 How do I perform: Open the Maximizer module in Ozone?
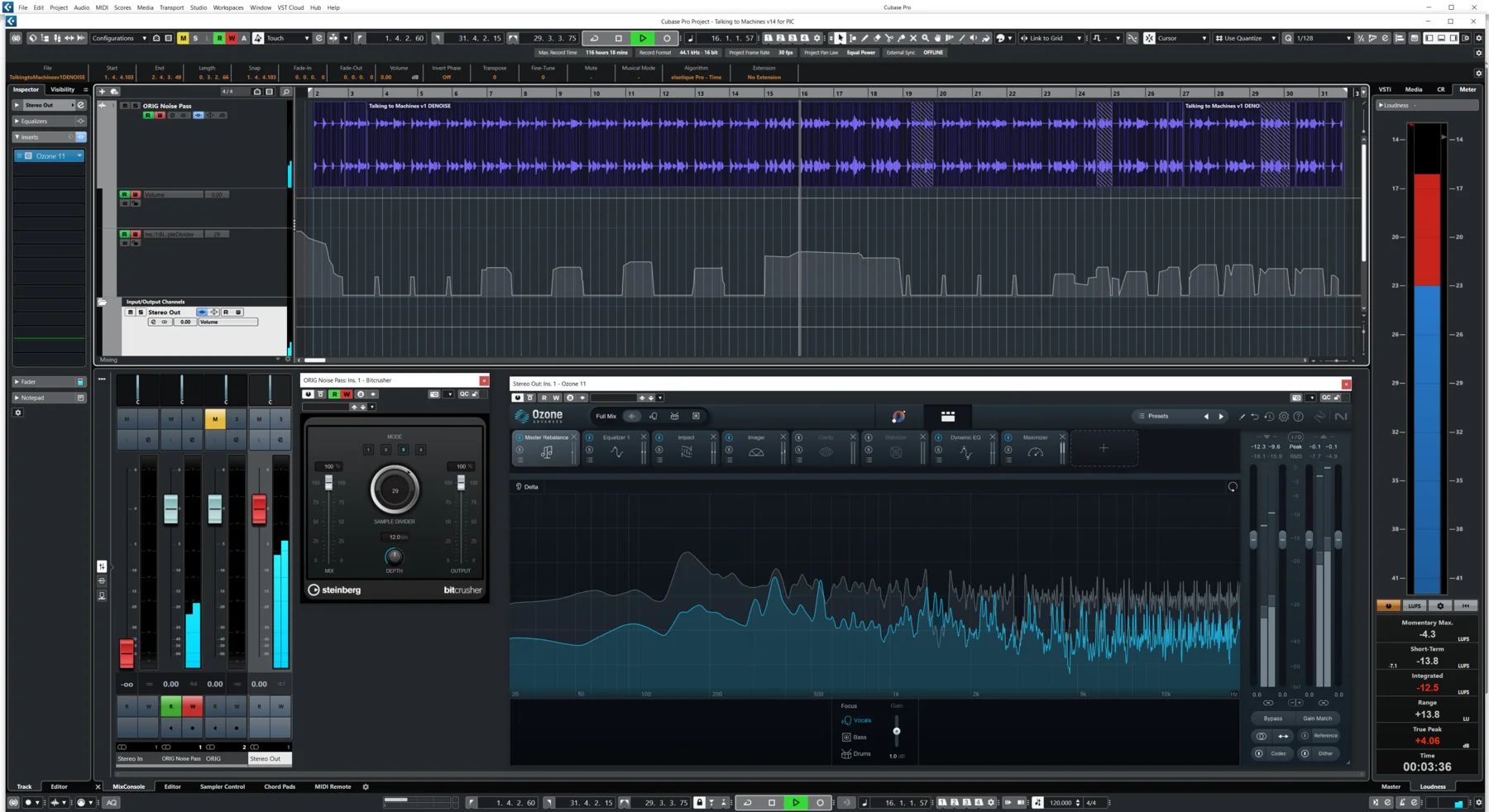click(x=1035, y=451)
